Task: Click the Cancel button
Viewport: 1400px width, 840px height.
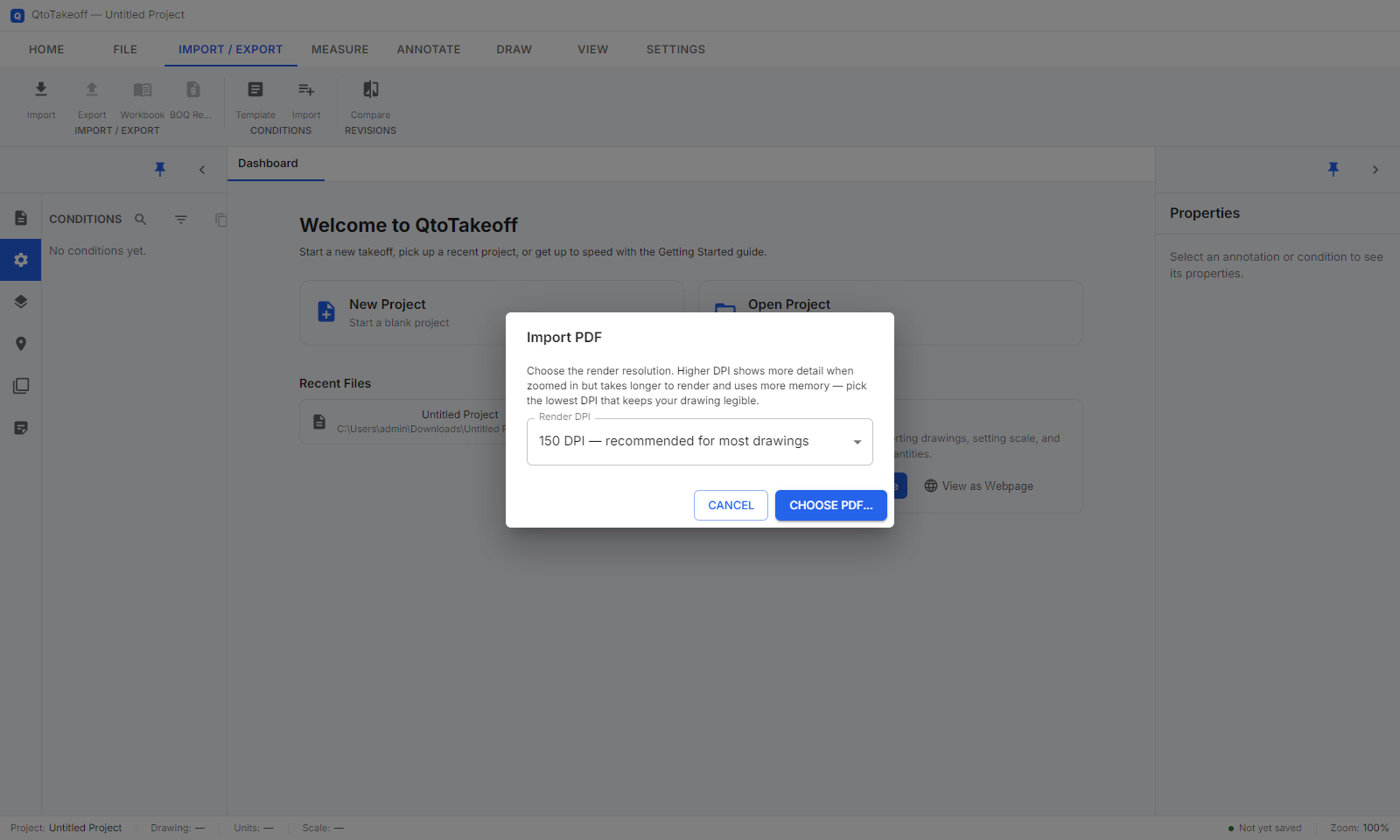Action: (x=731, y=506)
